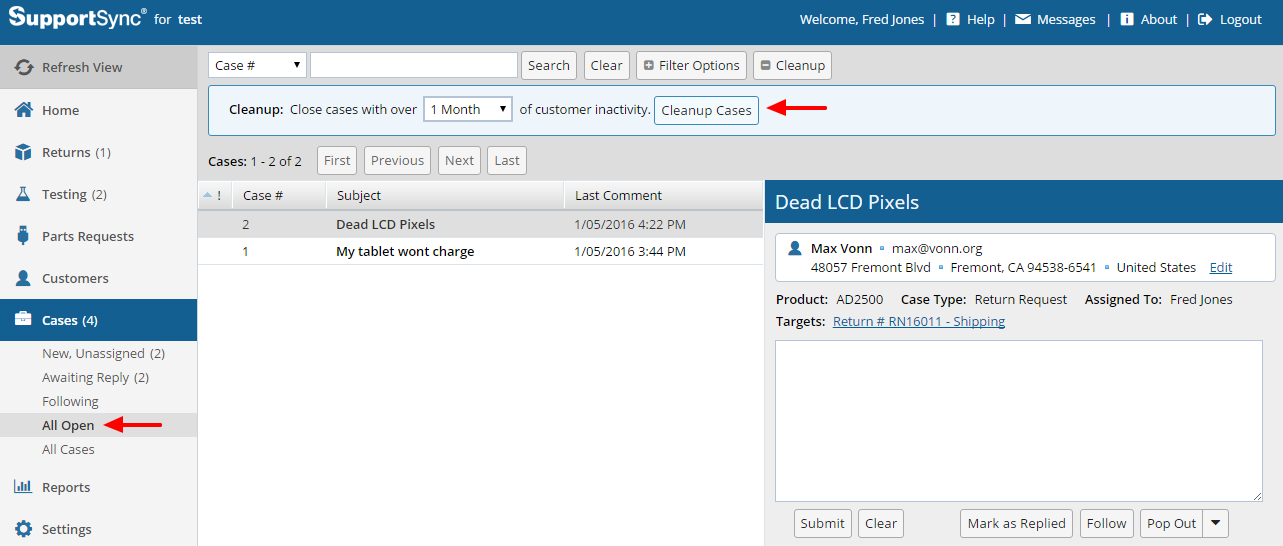Viewport: 1283px width, 546px height.
Task: Open the Case # search field dropdown
Action: (257, 65)
